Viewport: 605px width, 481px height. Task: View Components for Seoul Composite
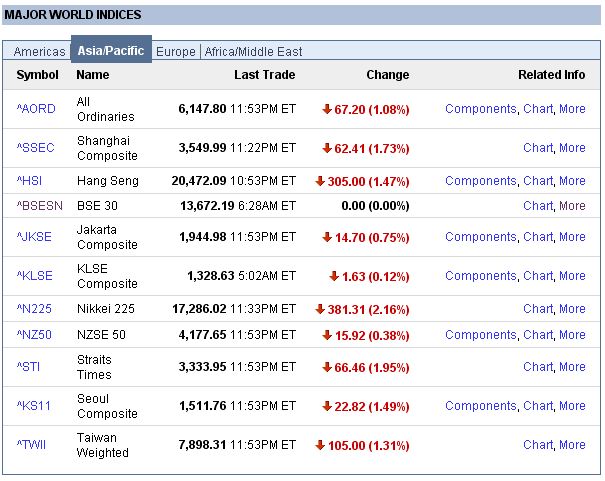coord(480,406)
